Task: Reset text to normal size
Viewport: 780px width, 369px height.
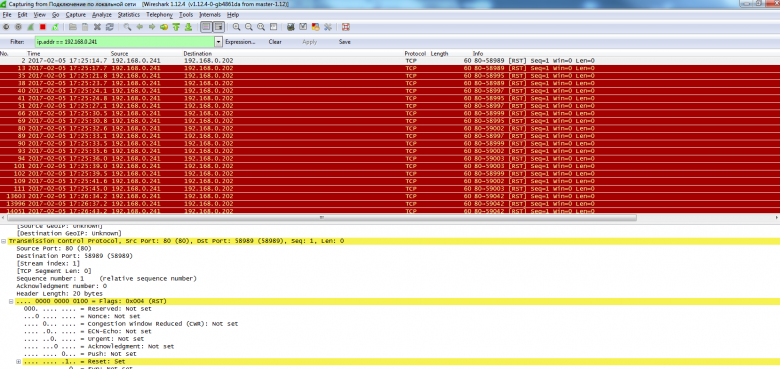Action: pyautogui.click(x=261, y=27)
